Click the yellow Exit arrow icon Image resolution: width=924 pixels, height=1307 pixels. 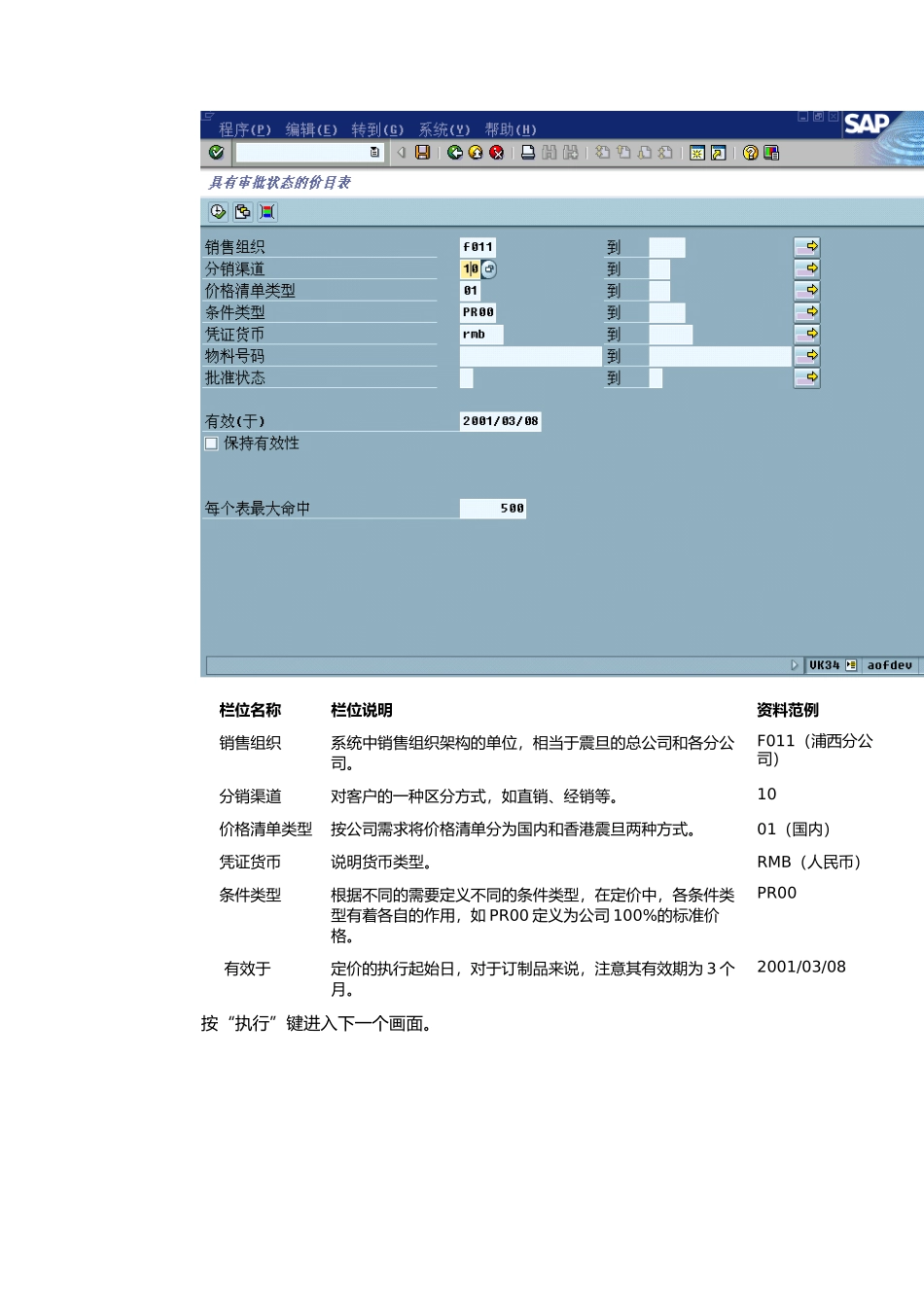476,153
